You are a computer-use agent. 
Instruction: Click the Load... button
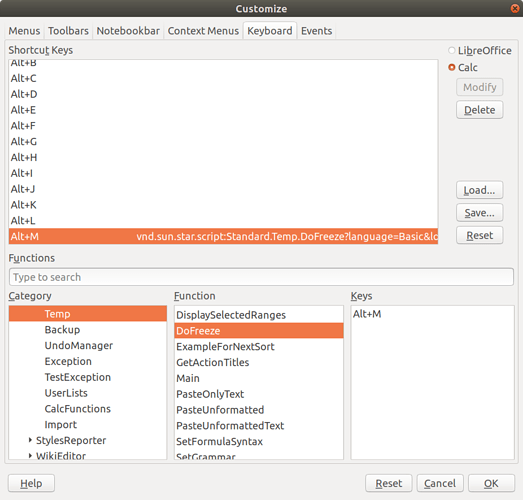click(479, 190)
